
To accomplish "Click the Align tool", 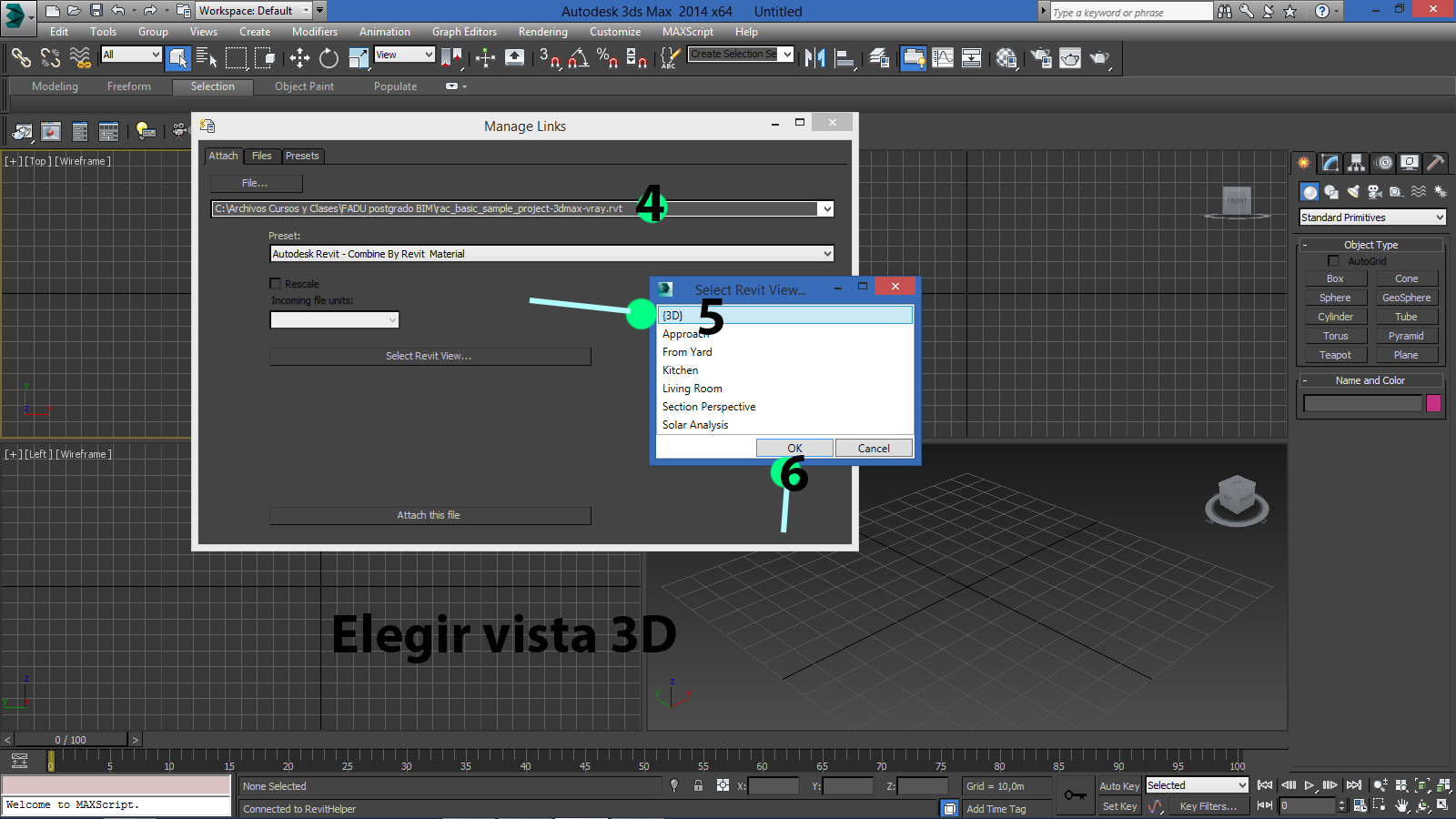I will click(x=844, y=58).
